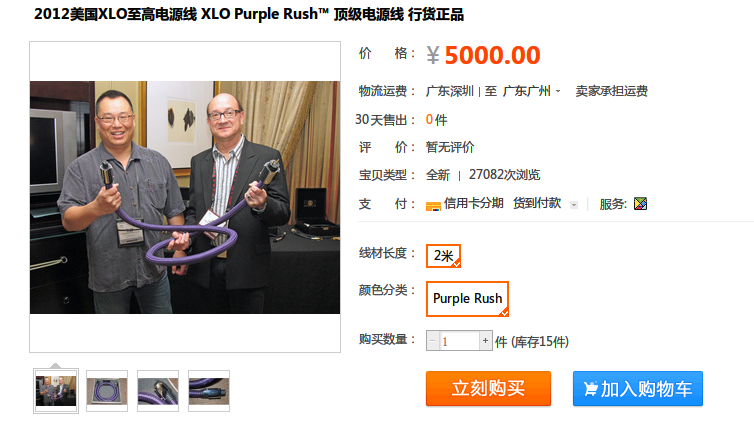Select fourth thumbnail of cable connector

click(x=209, y=391)
